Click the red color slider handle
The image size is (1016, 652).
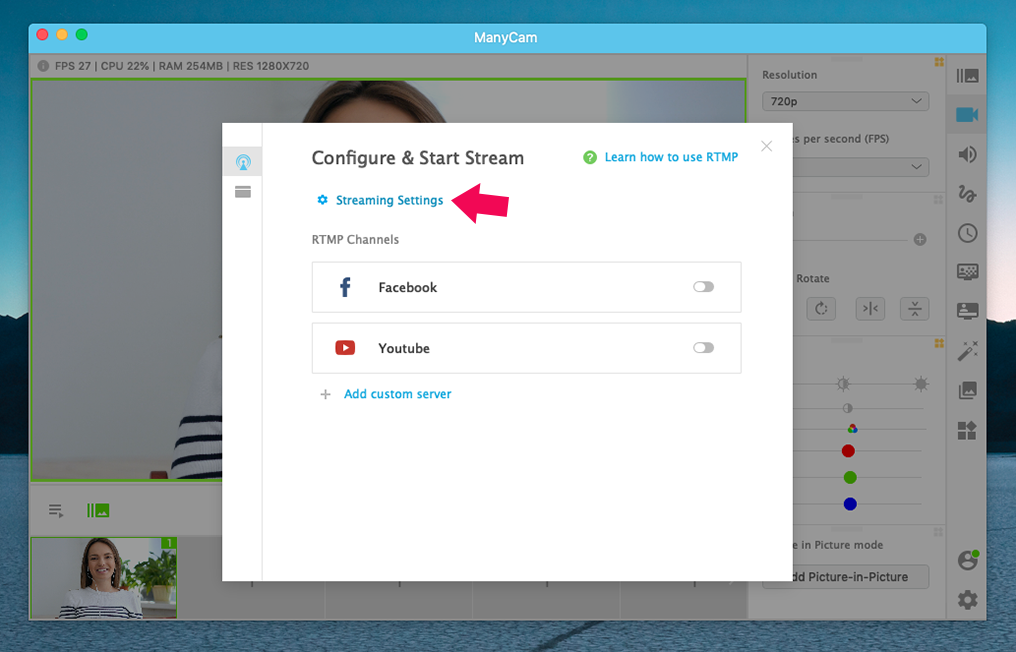pyautogui.click(x=848, y=451)
